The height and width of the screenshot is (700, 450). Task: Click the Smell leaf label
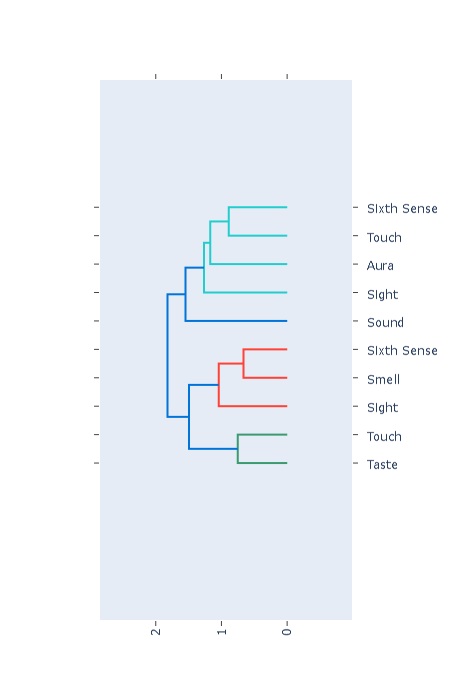point(383,379)
